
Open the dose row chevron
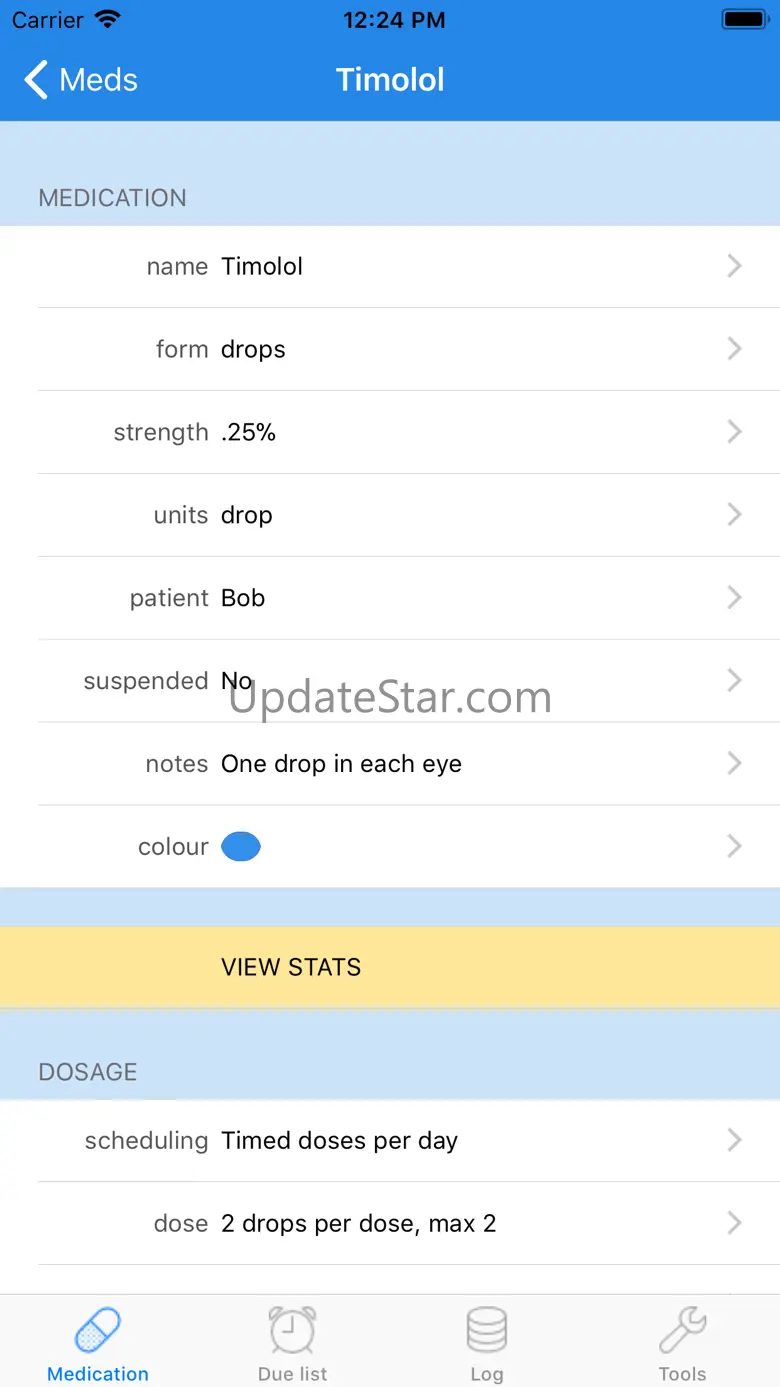[735, 1223]
